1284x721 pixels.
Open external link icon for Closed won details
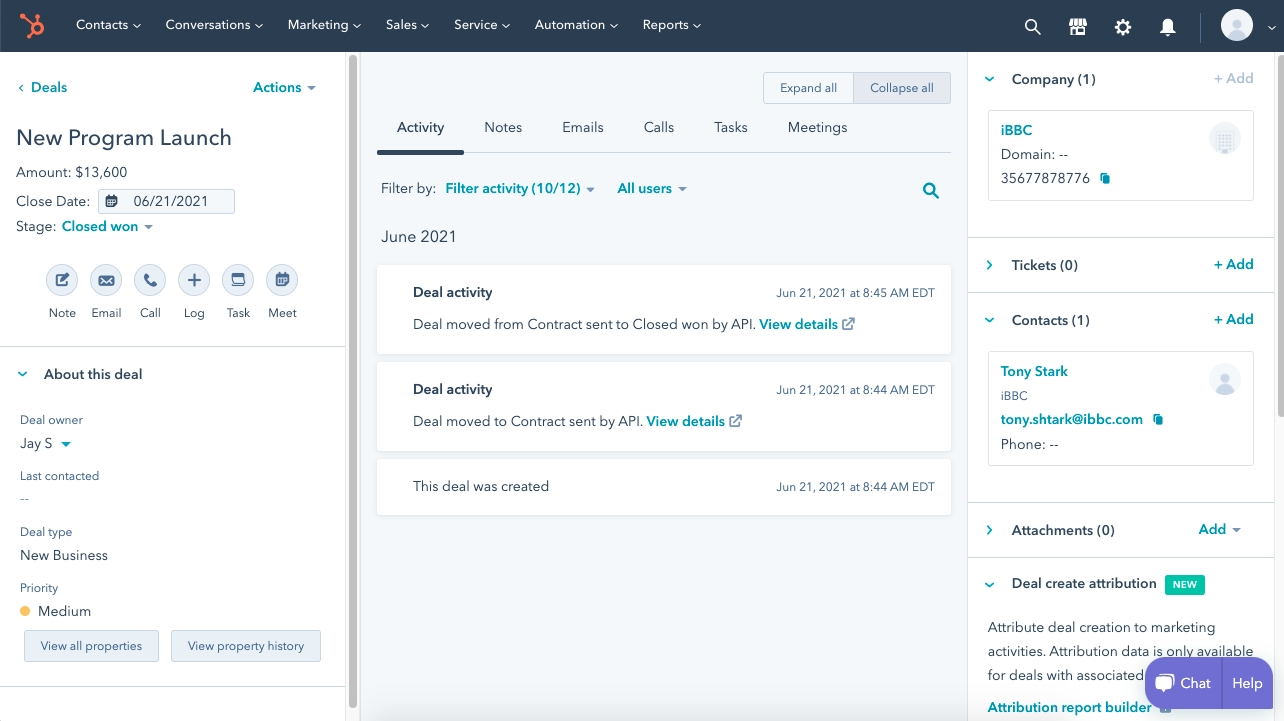tap(848, 324)
